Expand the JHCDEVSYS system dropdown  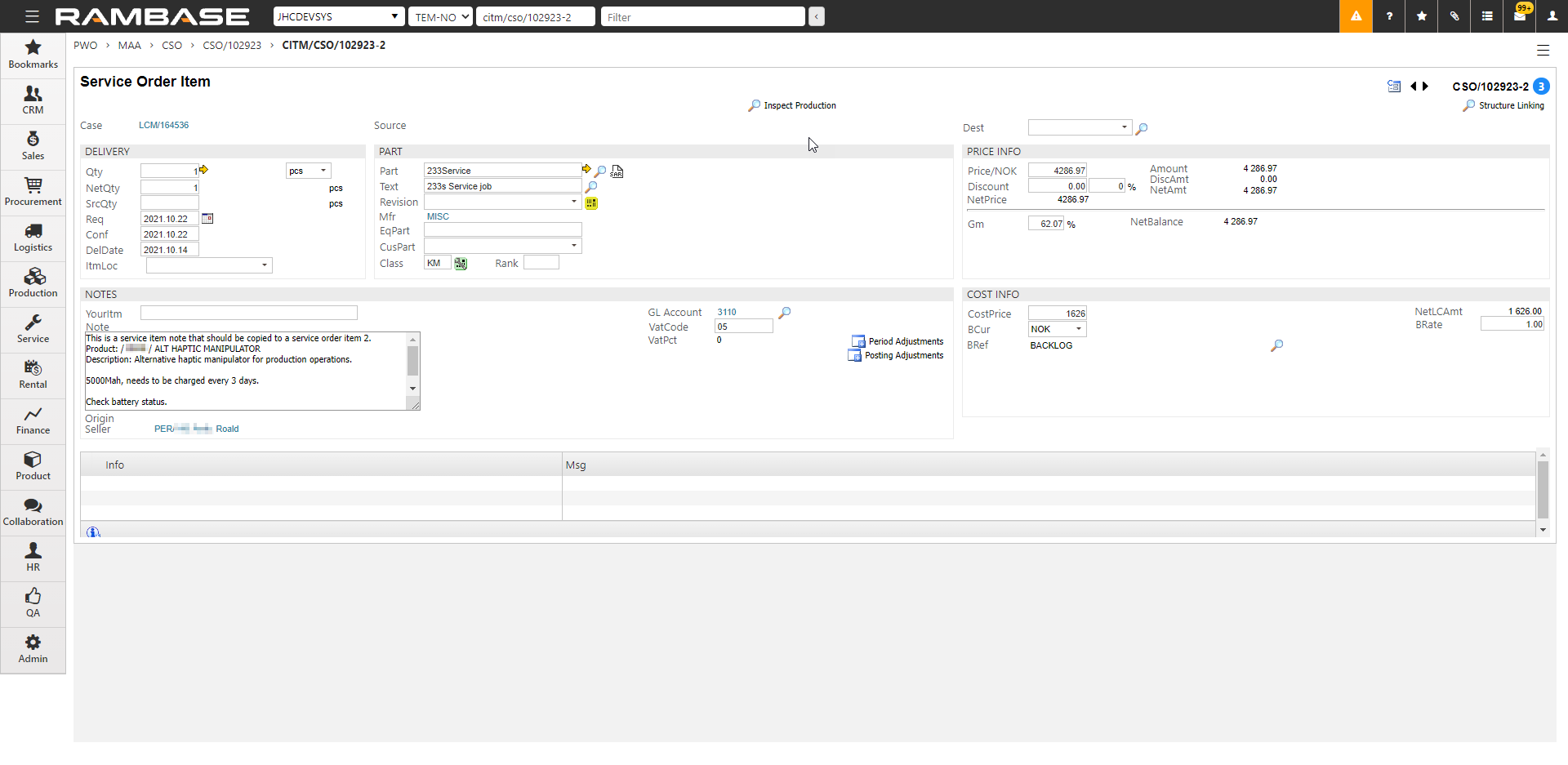pyautogui.click(x=338, y=16)
